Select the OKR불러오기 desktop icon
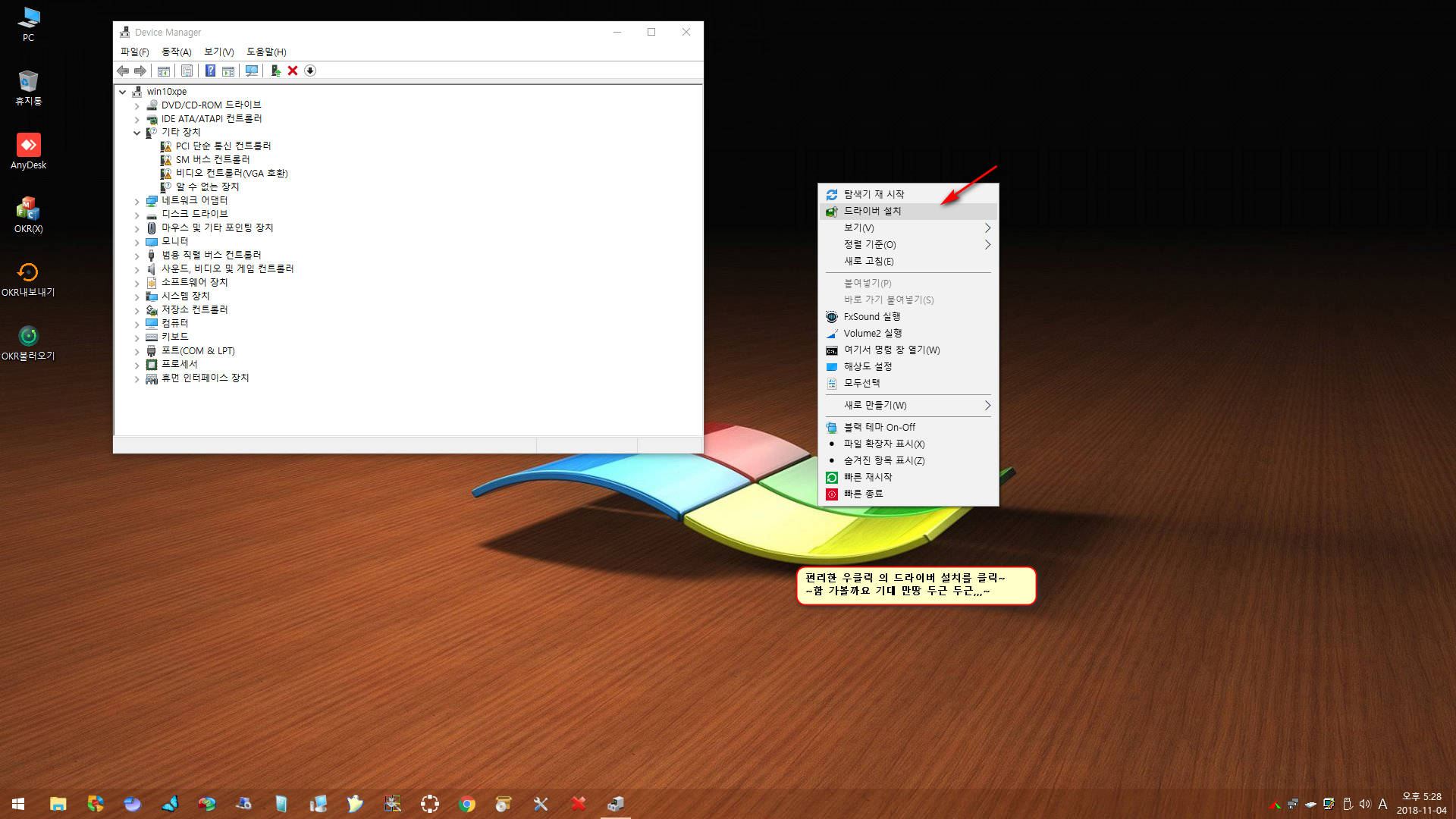Viewport: 1456px width, 819px height. coord(28,343)
